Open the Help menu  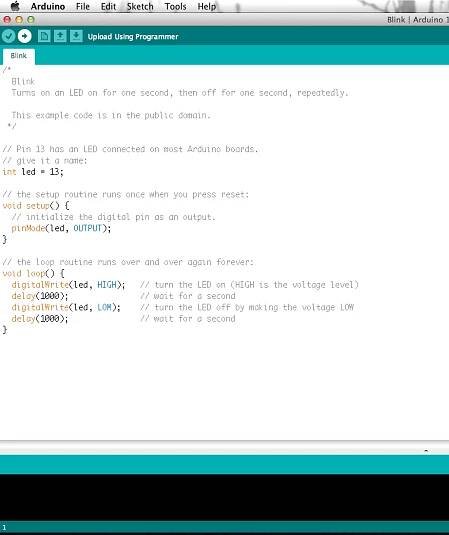point(206,6)
